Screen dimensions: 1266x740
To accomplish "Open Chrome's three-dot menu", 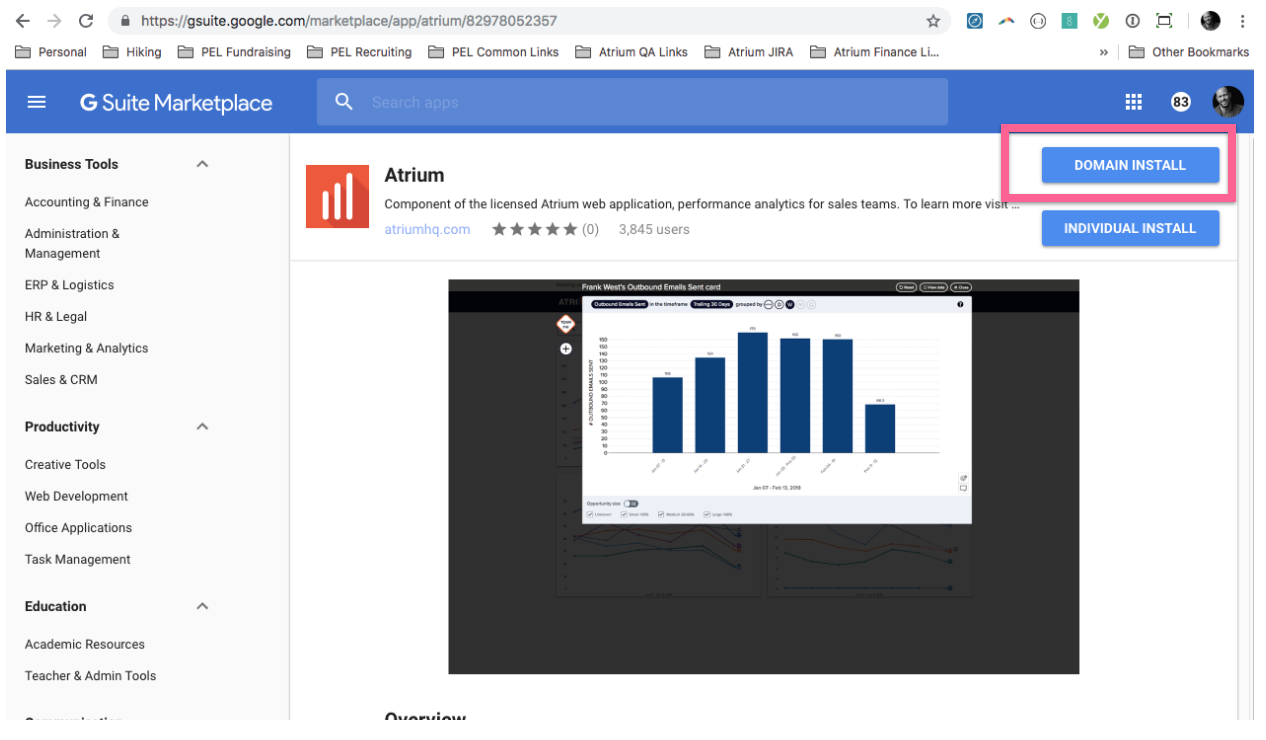I will [x=1242, y=20].
